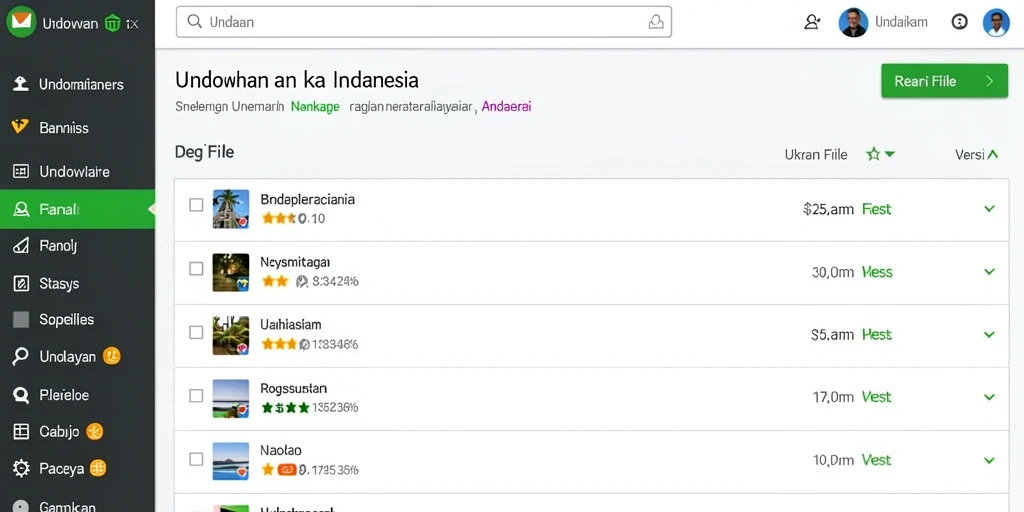Click the $25,am value
The width and height of the screenshot is (1024, 512).
click(829, 209)
